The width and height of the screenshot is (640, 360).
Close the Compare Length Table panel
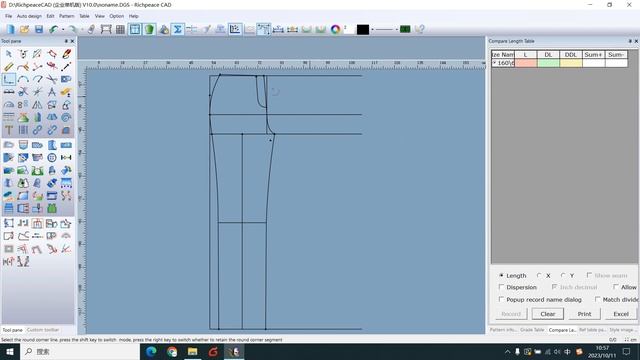pyautogui.click(x=636, y=41)
